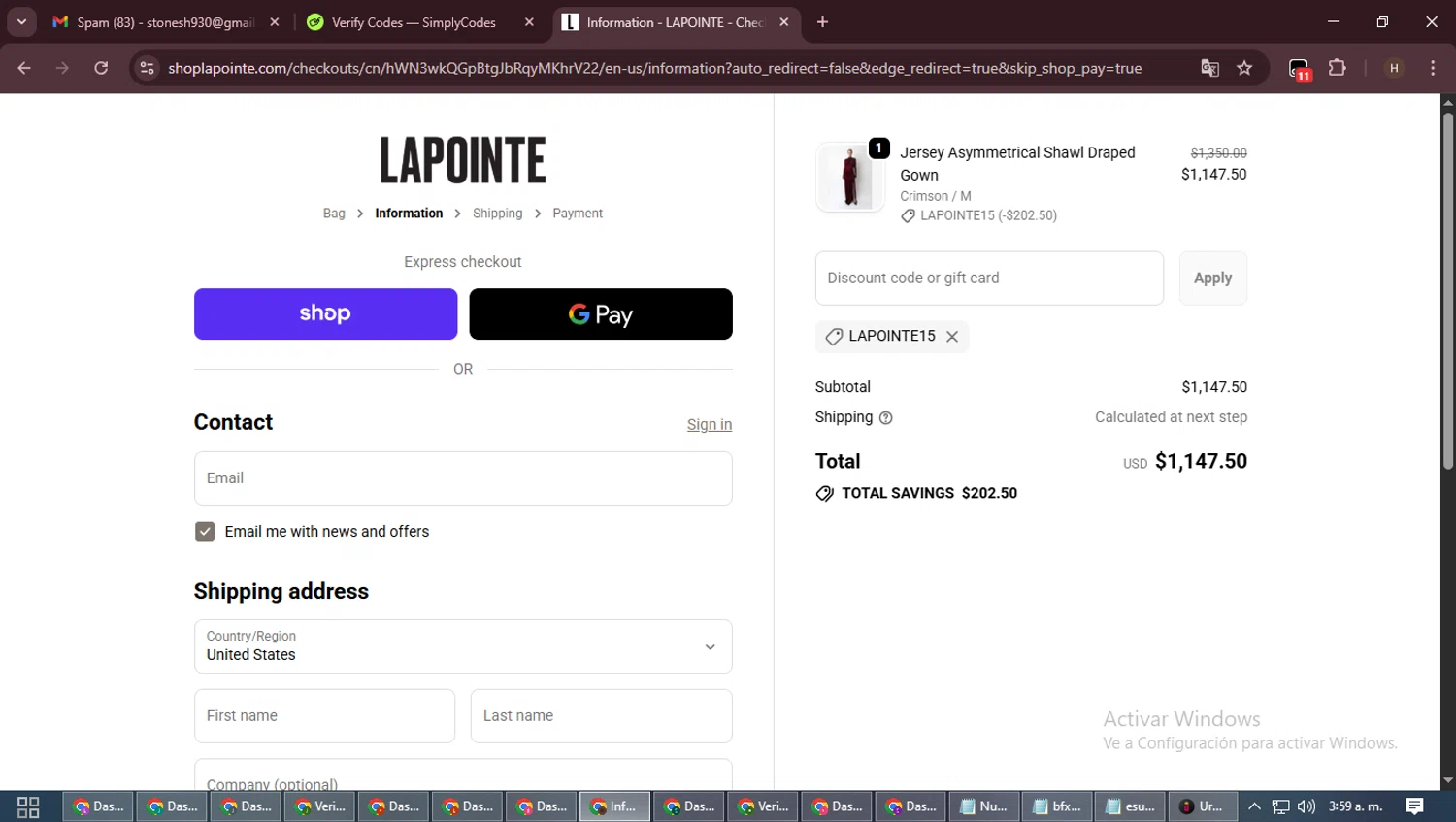
Task: Click the scrollbar down arrow
Action: [1448, 780]
